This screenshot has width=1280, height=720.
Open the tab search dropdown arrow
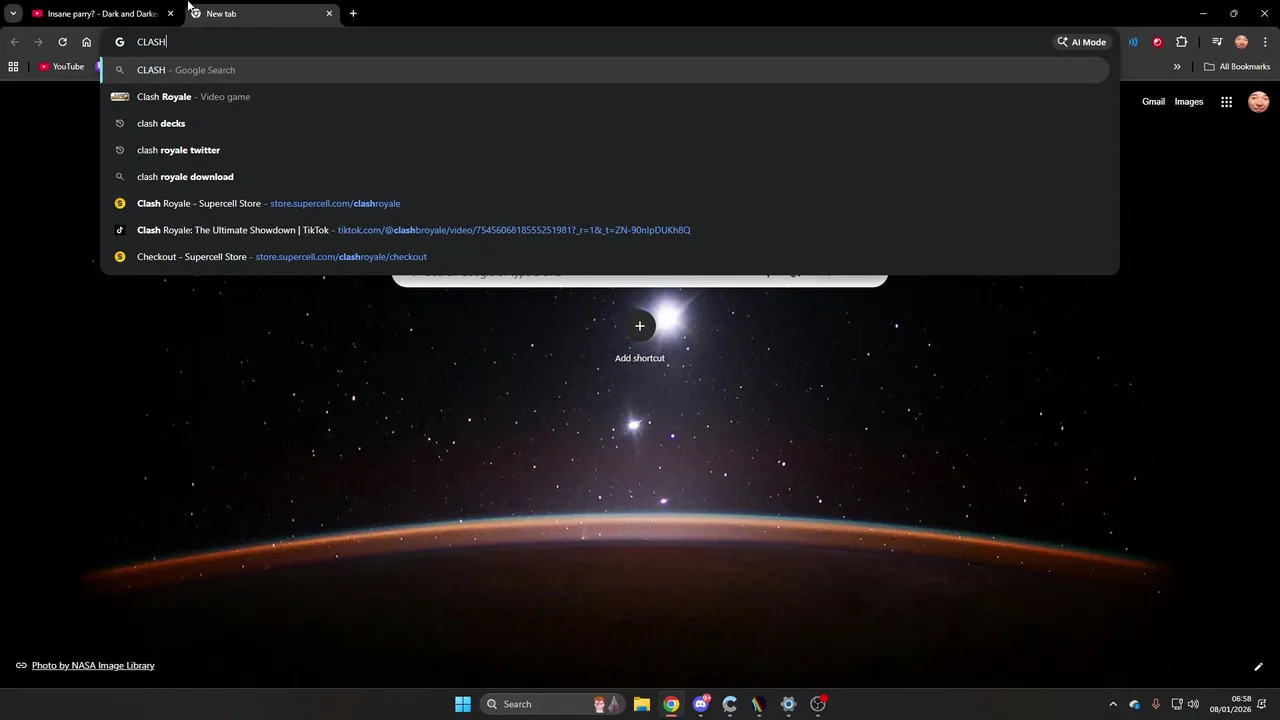pos(13,13)
